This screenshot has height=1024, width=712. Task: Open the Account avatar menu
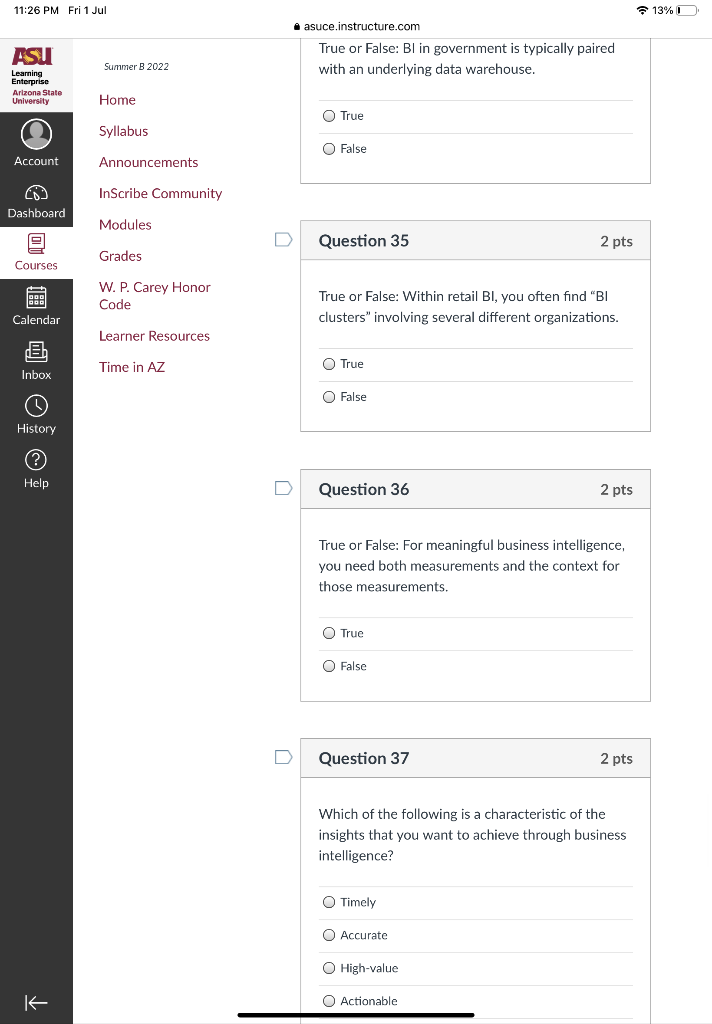coord(36,143)
